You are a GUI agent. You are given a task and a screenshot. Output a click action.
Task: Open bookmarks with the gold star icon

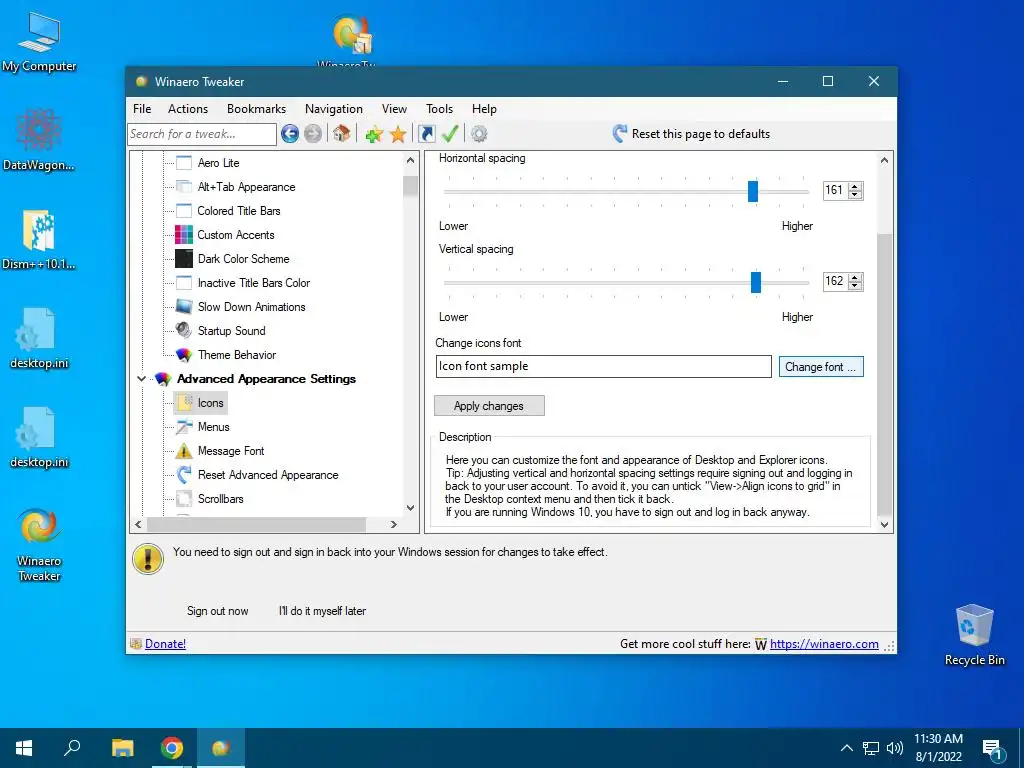[x=398, y=135]
